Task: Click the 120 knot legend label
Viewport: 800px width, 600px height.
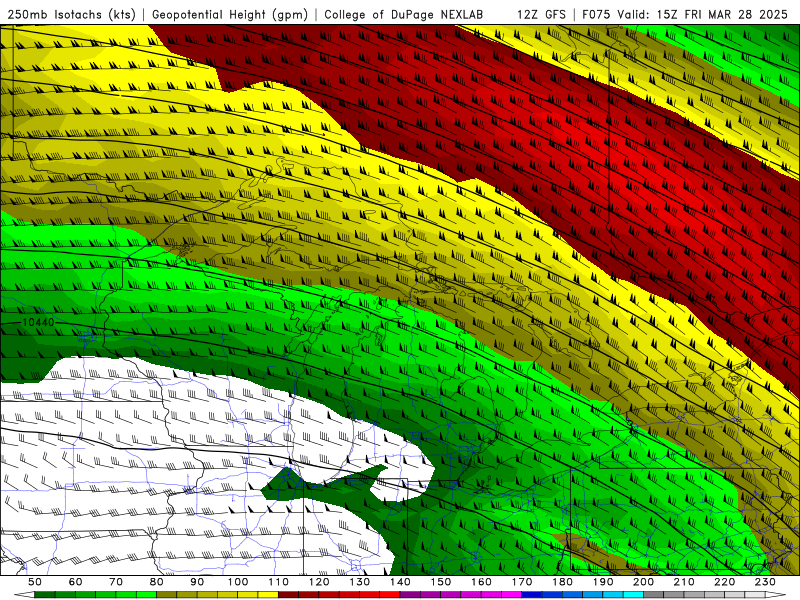Action: [319, 582]
